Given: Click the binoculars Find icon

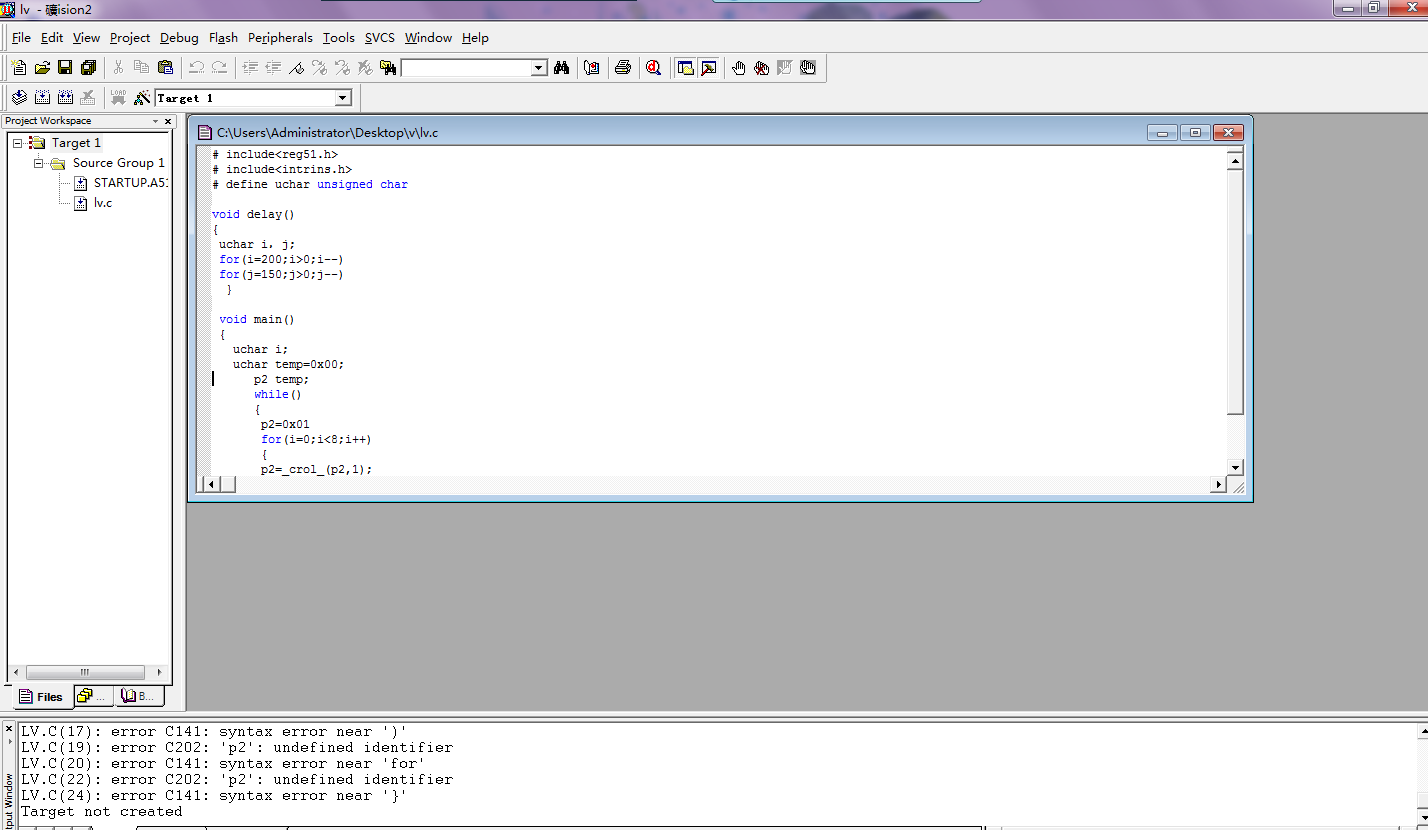Looking at the screenshot, I should 562,68.
